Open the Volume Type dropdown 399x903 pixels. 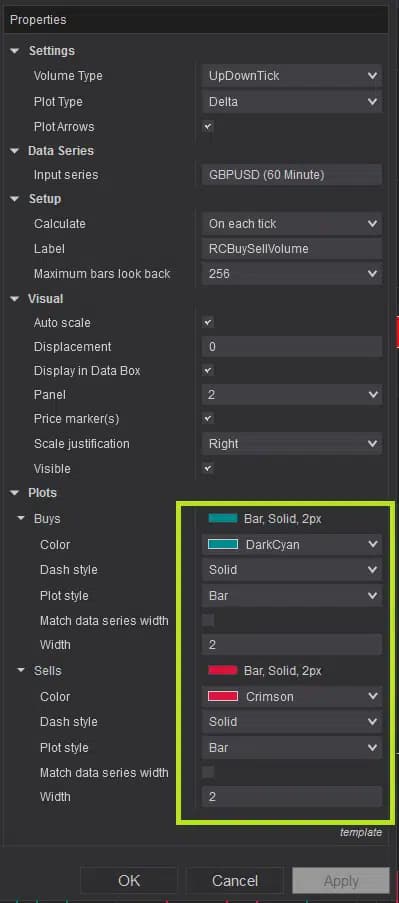(292, 75)
